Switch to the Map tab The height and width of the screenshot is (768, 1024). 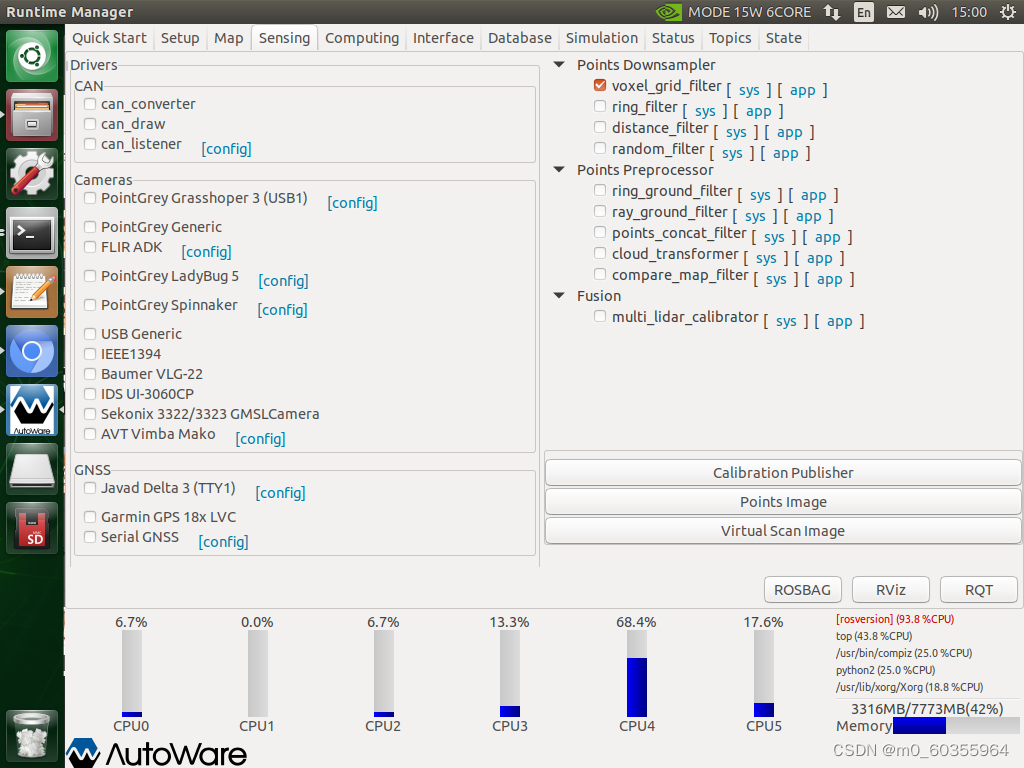coord(229,38)
